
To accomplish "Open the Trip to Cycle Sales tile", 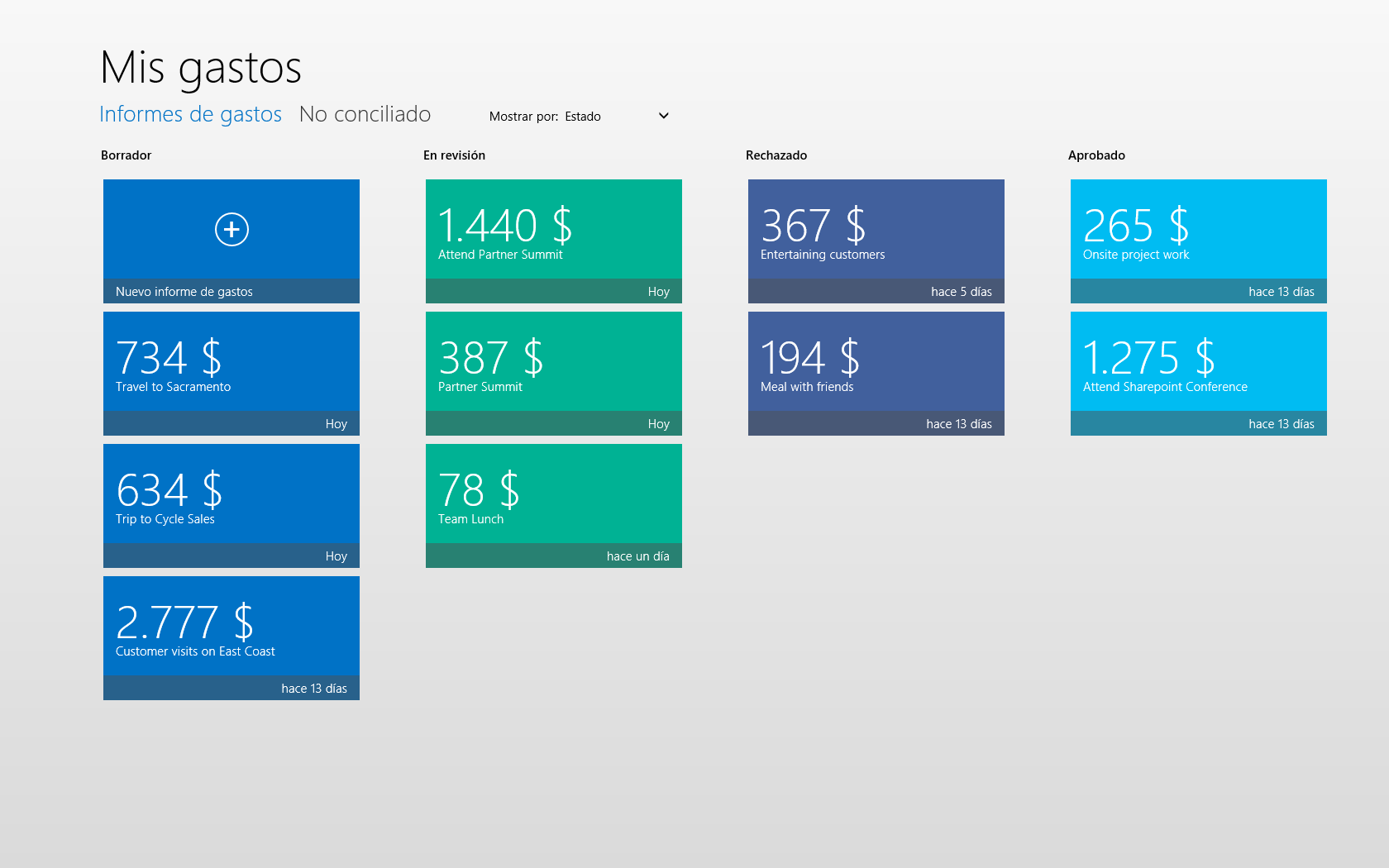I will pyautogui.click(x=231, y=506).
